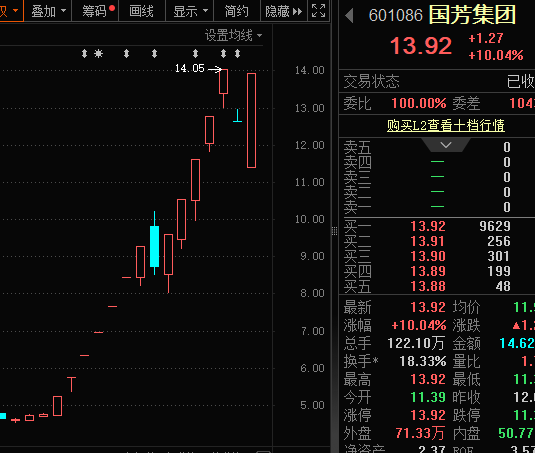Toggle fullscreen chart icon

coord(318,11)
